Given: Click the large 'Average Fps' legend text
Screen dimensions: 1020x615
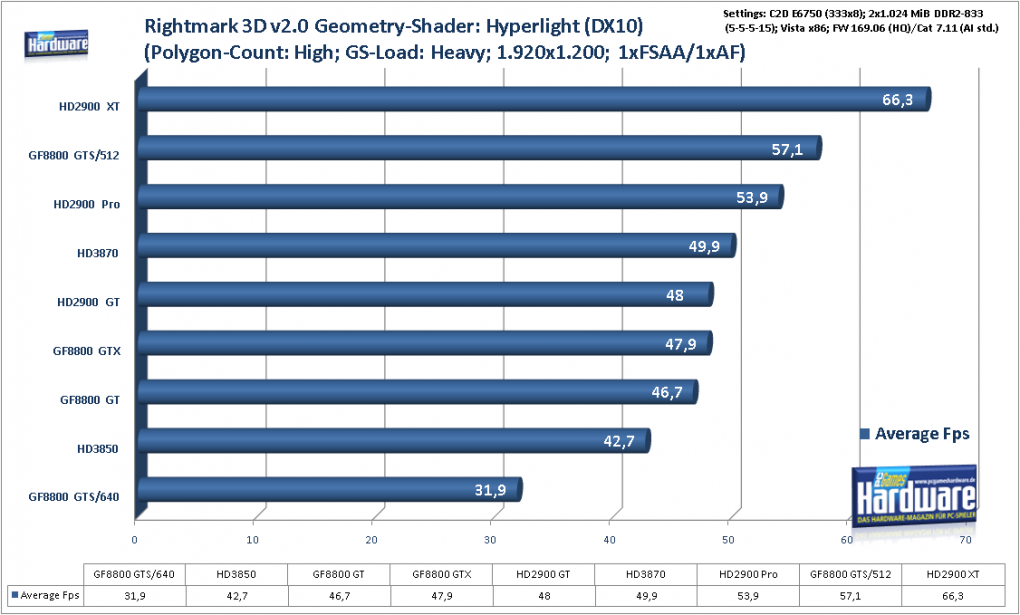Looking at the screenshot, I should tap(922, 434).
